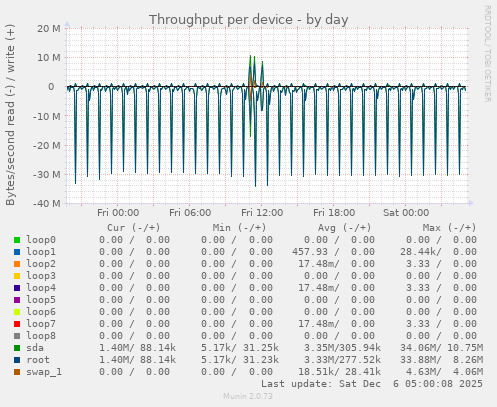Click the 'Sat 00:00' time axis label
497x407 pixels.
click(x=406, y=213)
